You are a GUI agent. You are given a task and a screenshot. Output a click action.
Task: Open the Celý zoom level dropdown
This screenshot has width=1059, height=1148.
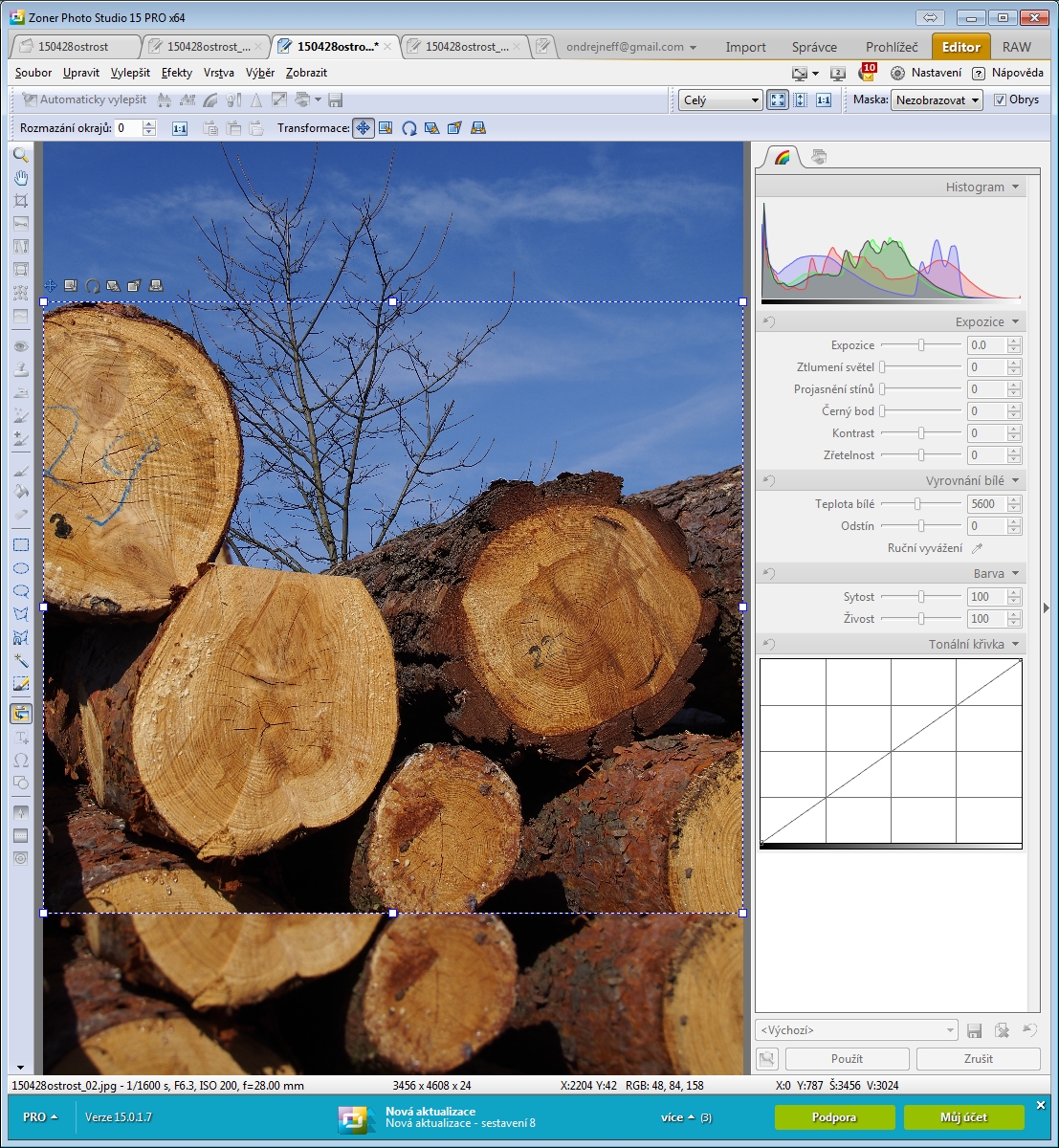720,99
